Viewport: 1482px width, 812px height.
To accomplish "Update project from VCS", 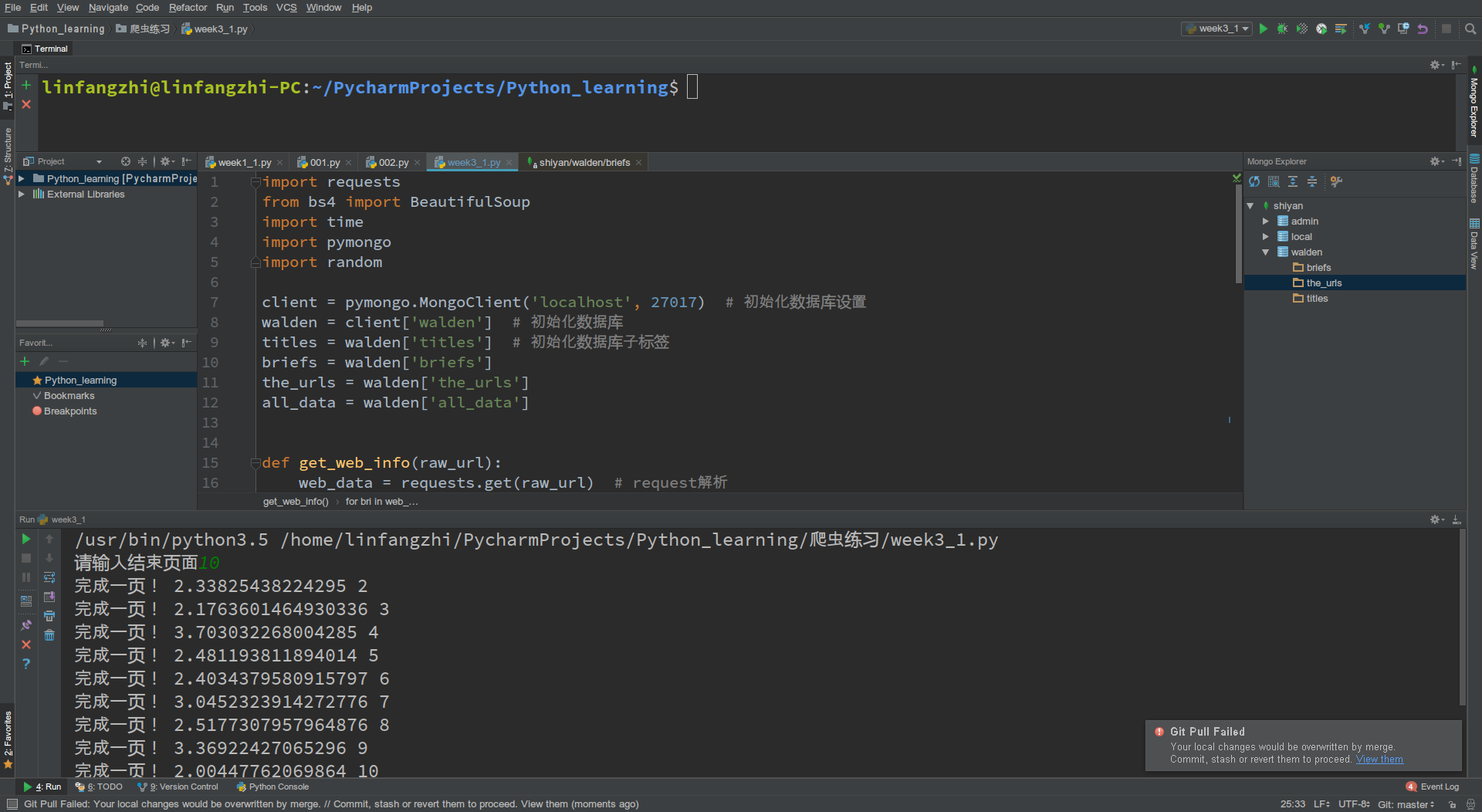I will (1365, 29).
